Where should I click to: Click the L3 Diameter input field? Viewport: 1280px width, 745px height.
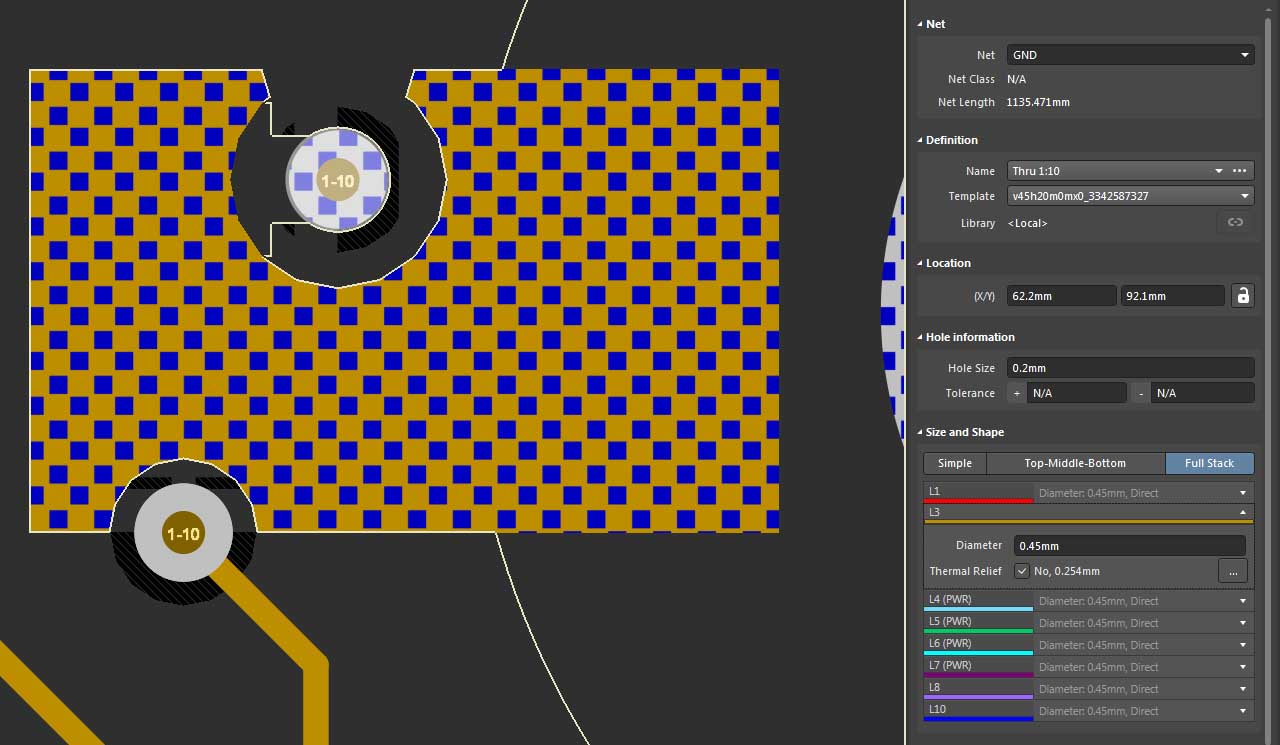(x=1130, y=546)
